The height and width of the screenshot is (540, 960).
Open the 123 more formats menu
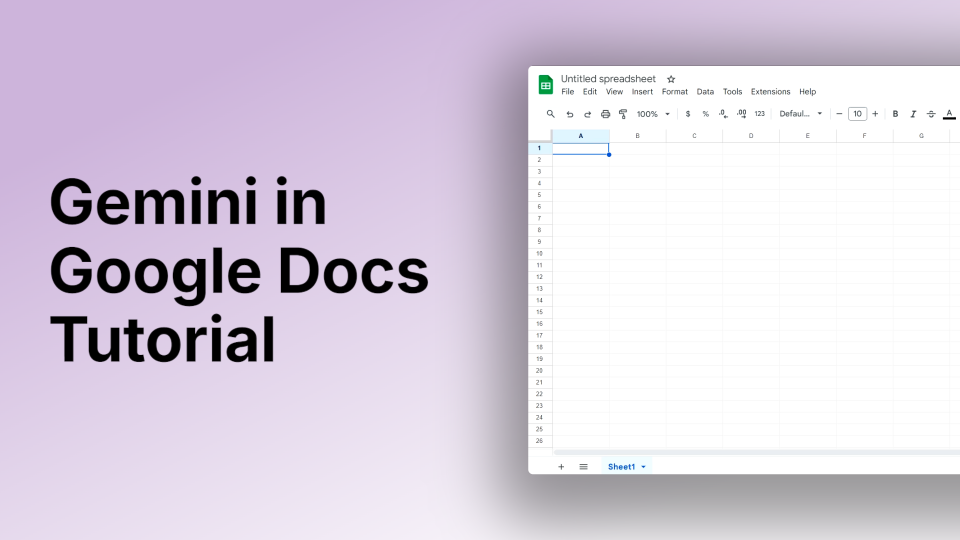click(x=759, y=114)
